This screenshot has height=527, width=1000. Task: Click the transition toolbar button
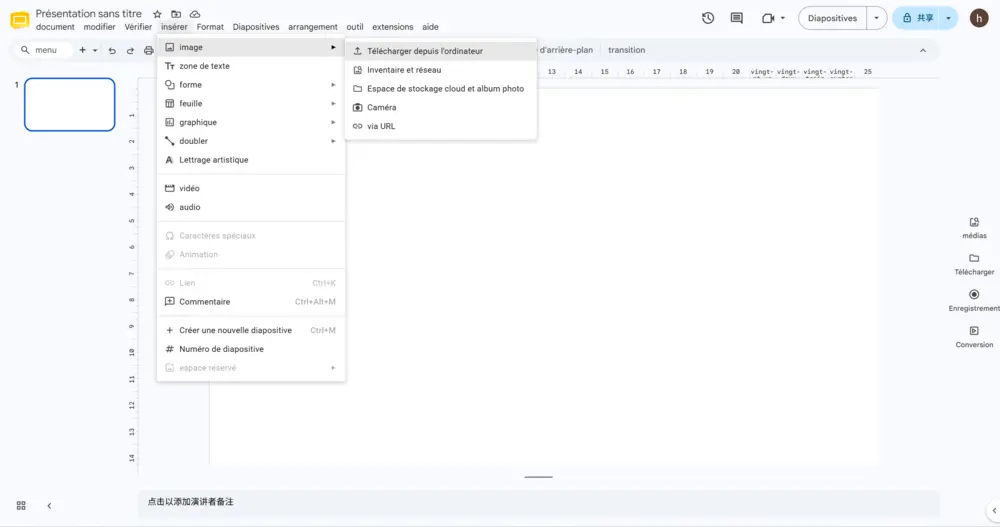[626, 50]
